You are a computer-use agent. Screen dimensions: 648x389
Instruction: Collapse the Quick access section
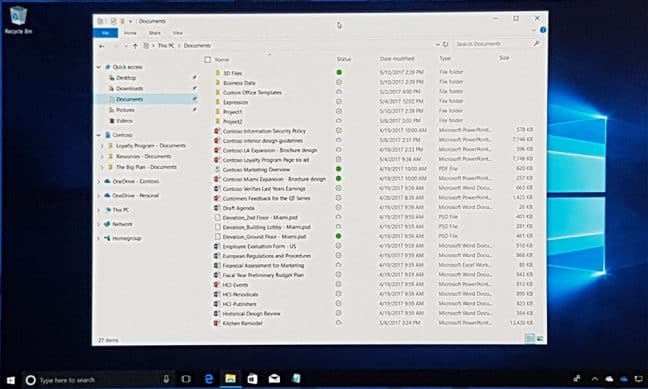(99, 67)
